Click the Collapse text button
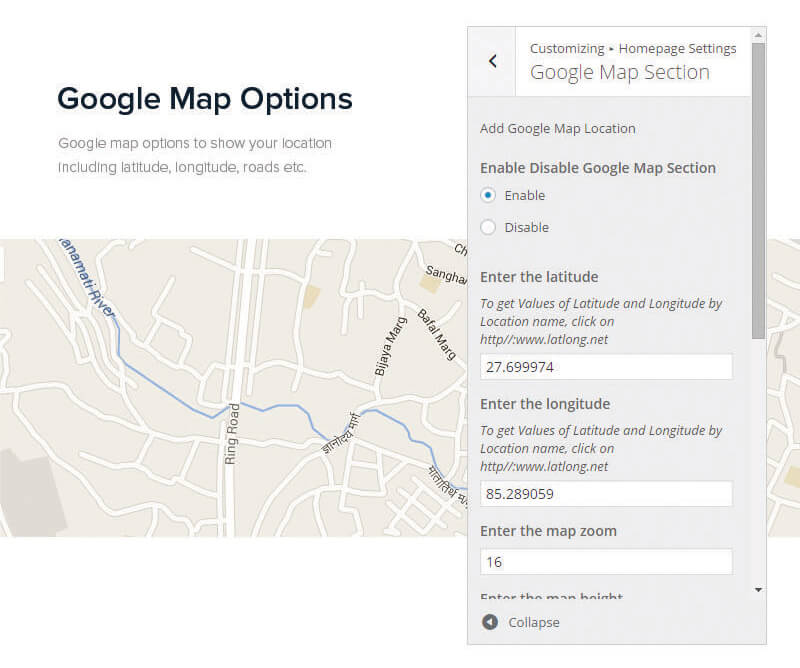The image size is (800, 668). pos(534,623)
